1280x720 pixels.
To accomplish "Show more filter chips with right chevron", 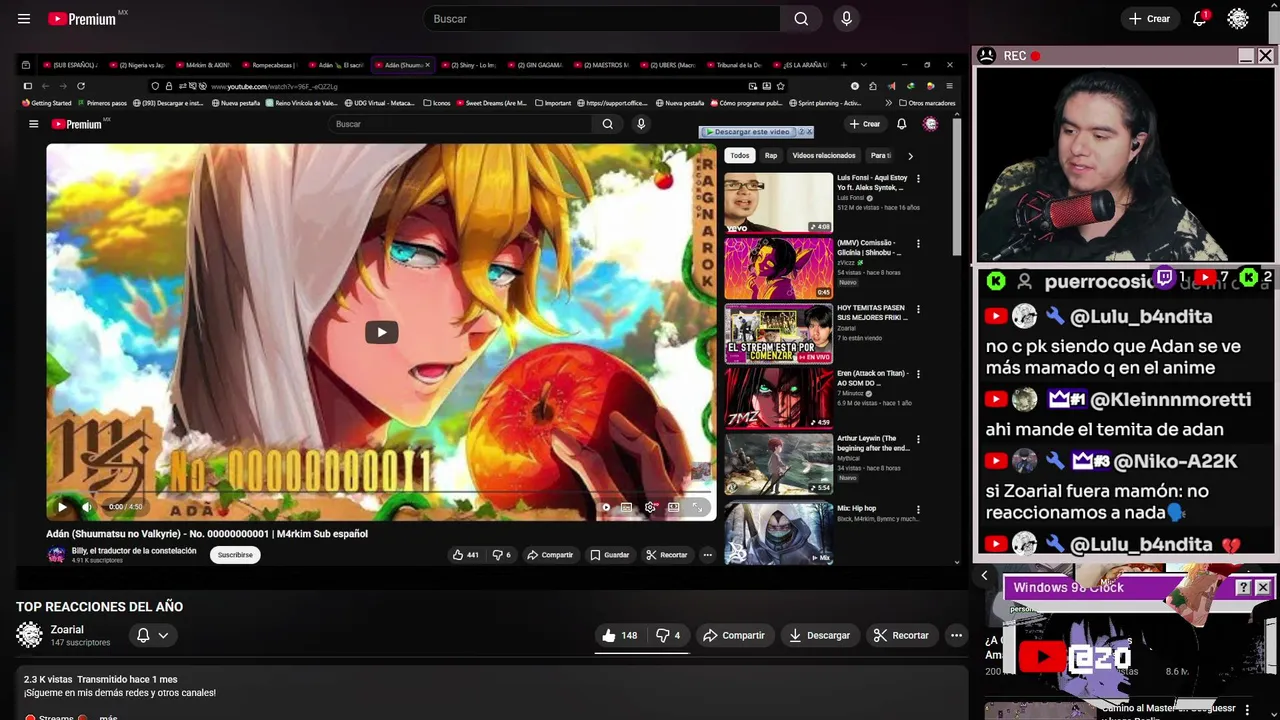I will [910, 156].
